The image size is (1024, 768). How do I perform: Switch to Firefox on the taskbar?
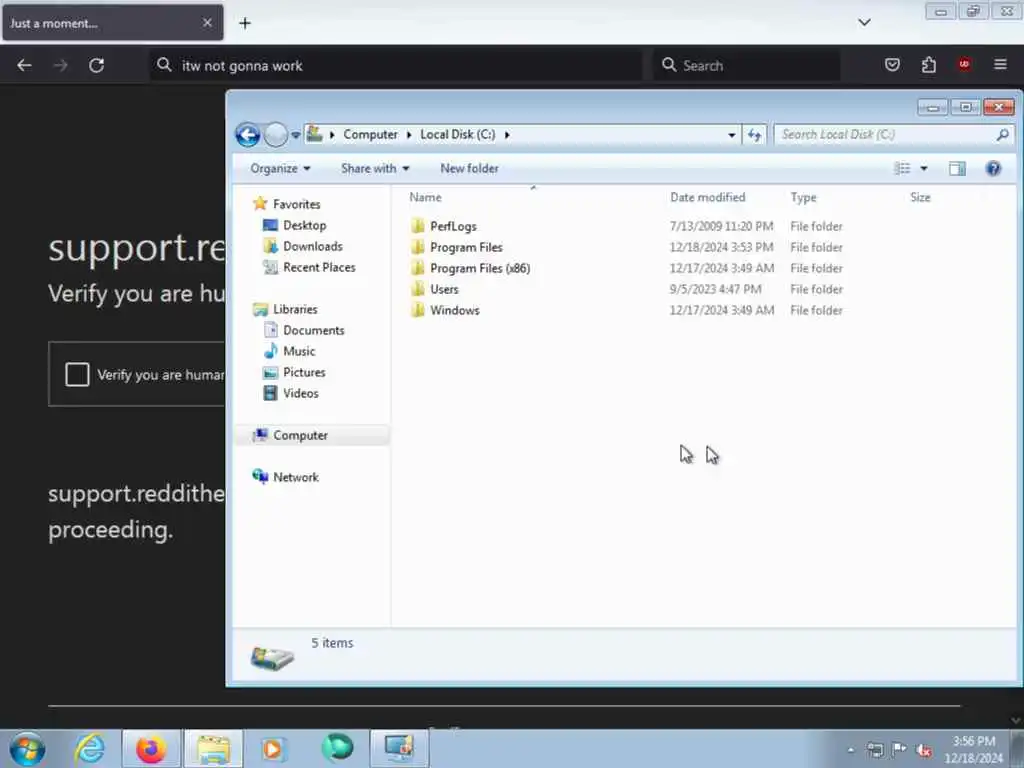[x=151, y=749]
